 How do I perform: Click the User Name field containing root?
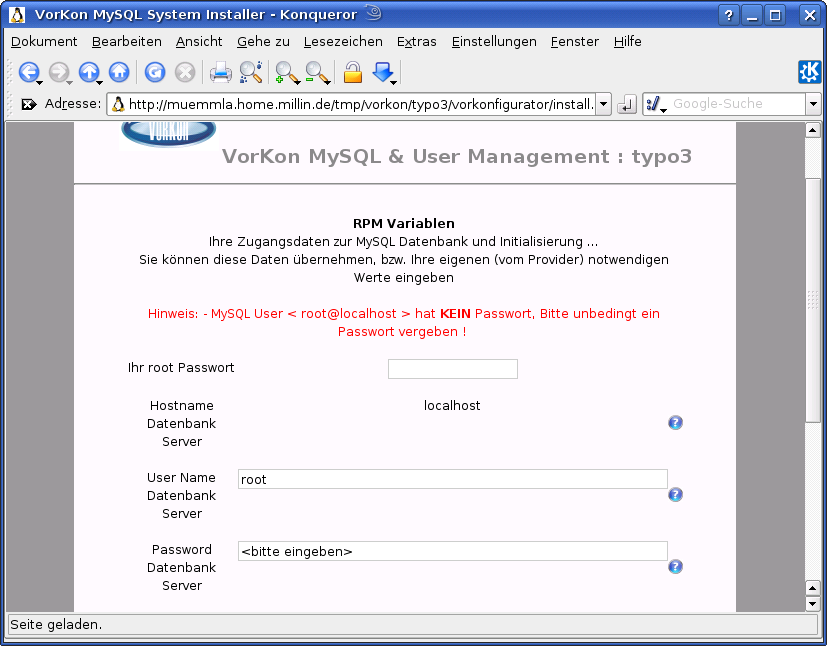tap(453, 479)
